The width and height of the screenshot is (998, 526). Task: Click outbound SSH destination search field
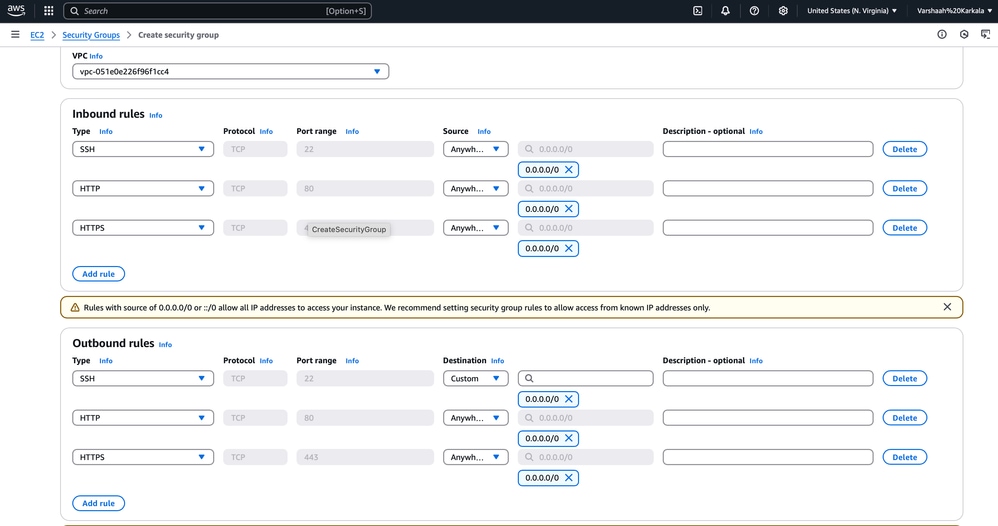point(586,378)
